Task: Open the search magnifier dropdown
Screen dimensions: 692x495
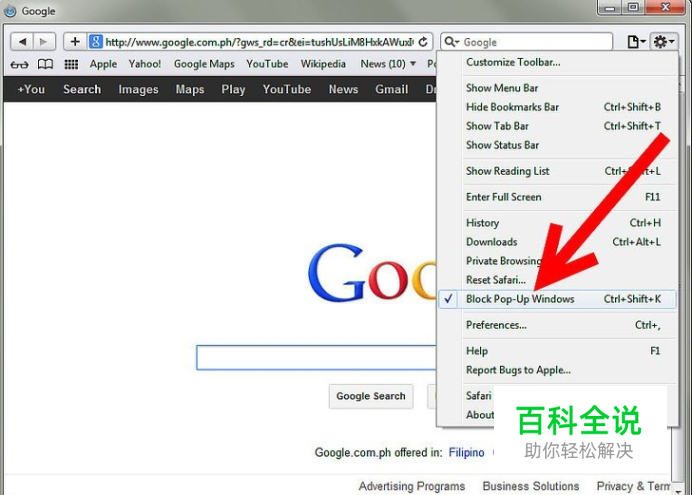Action: coord(451,42)
